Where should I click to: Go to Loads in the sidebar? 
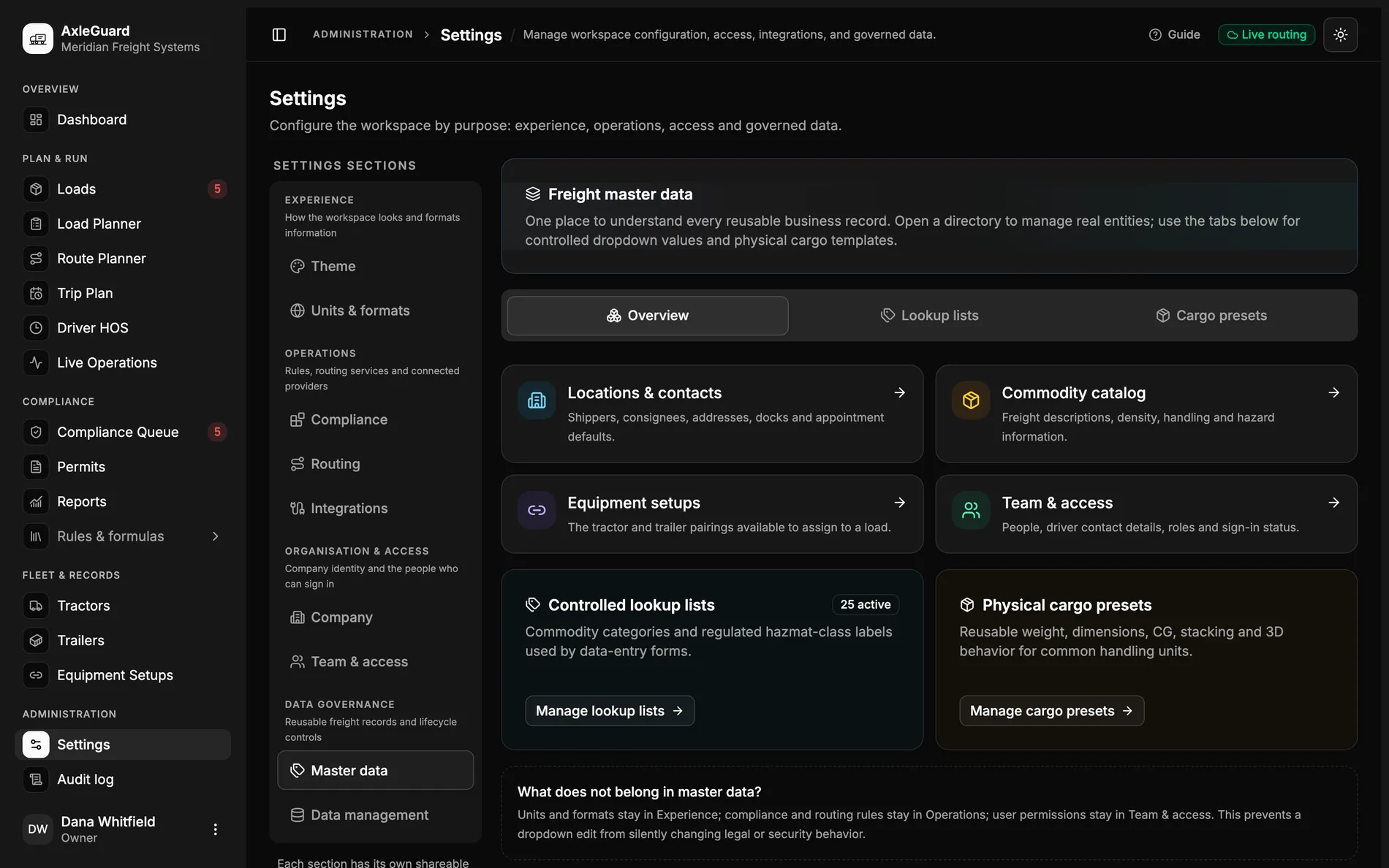tap(123, 189)
